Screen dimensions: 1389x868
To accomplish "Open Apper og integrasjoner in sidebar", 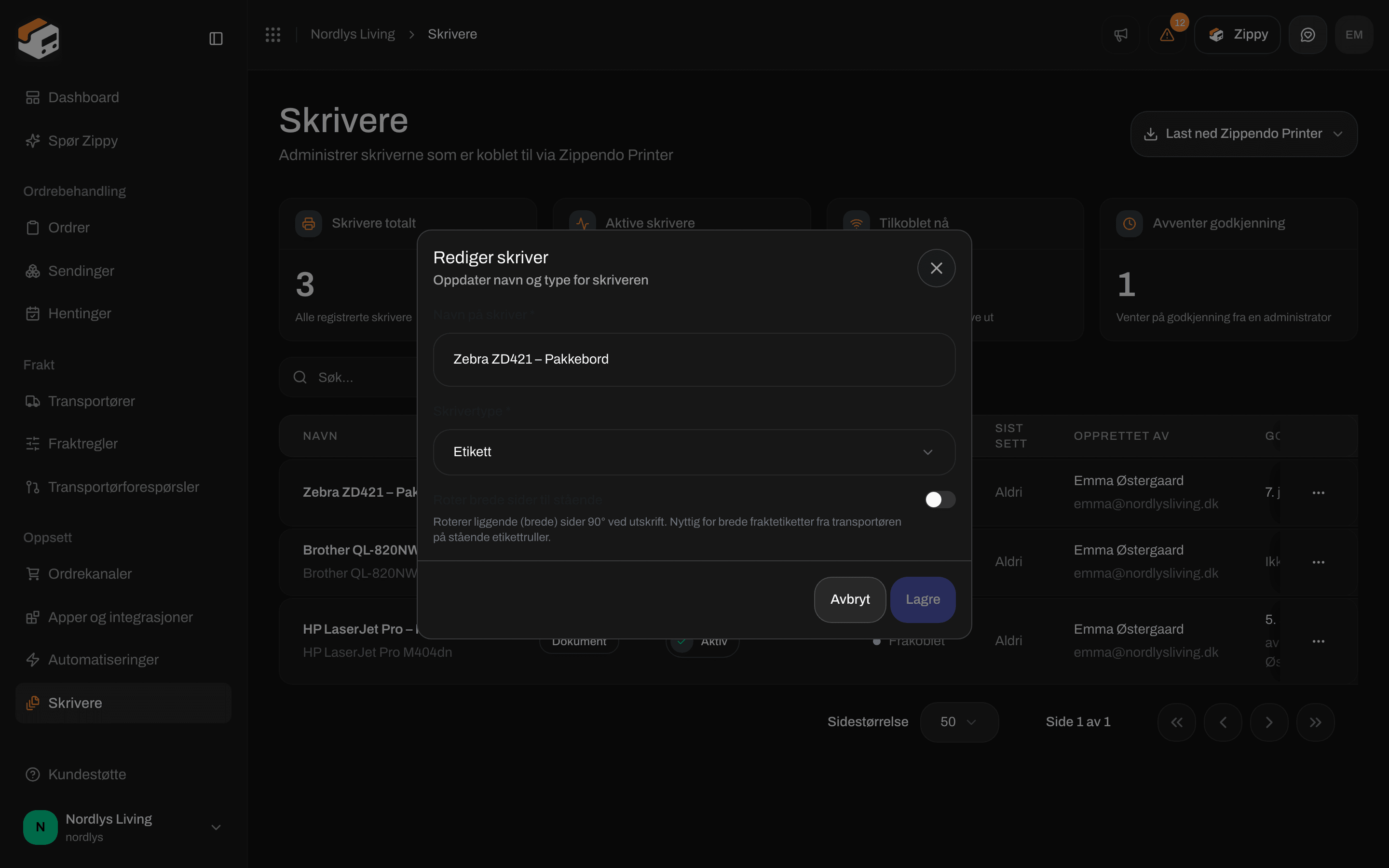I will point(123,617).
